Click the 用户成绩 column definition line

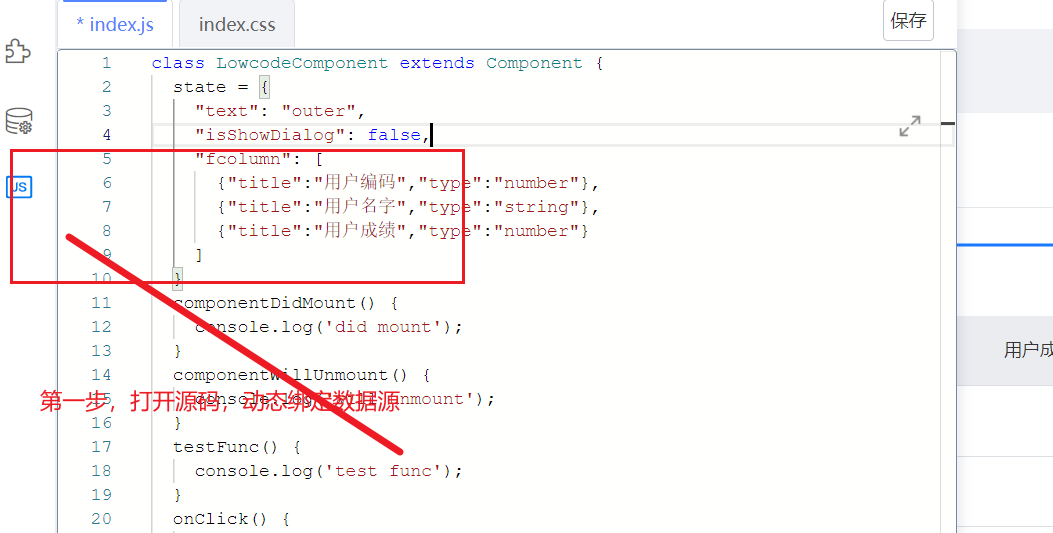pyautogui.click(x=402, y=231)
